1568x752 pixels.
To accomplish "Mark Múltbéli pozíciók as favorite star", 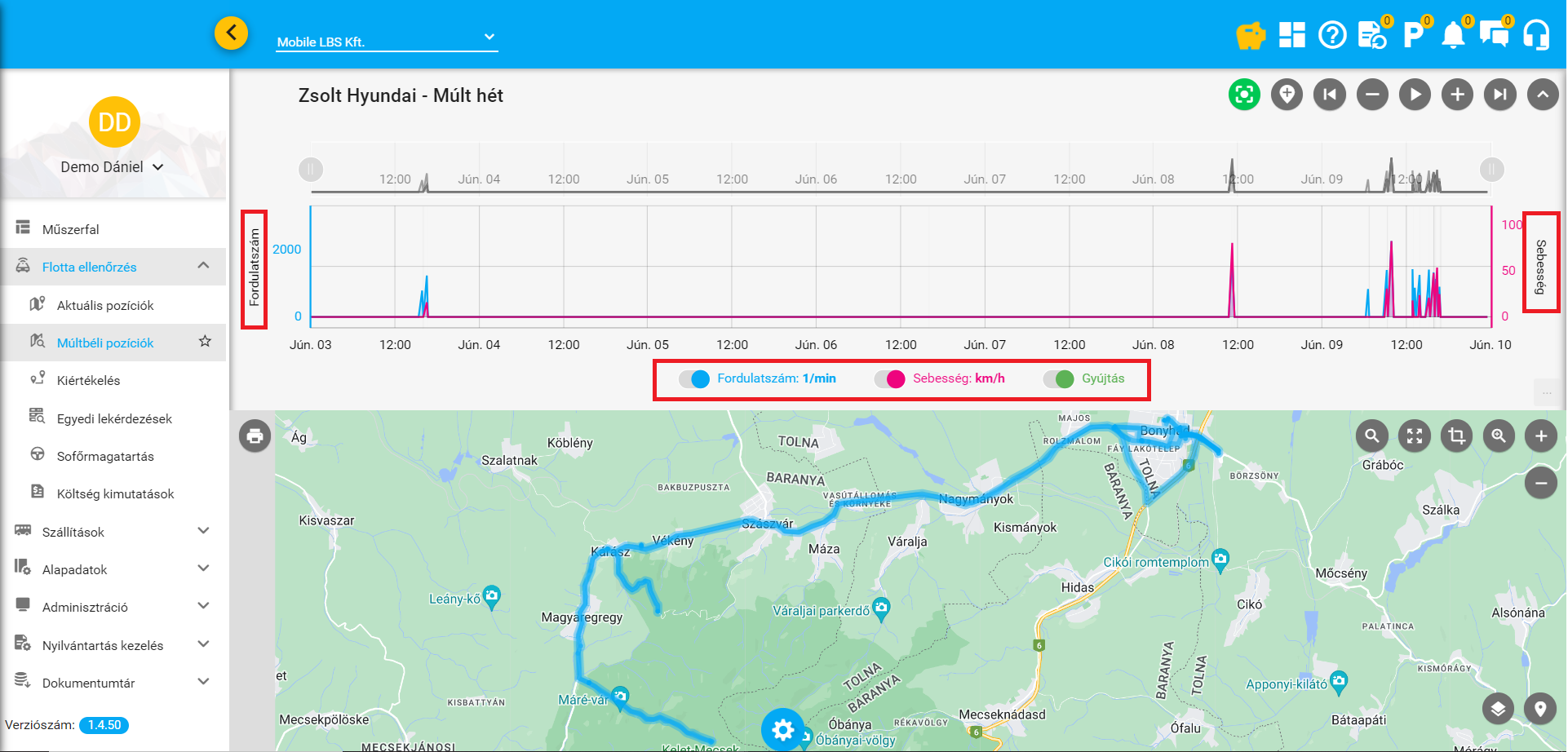I will (205, 342).
